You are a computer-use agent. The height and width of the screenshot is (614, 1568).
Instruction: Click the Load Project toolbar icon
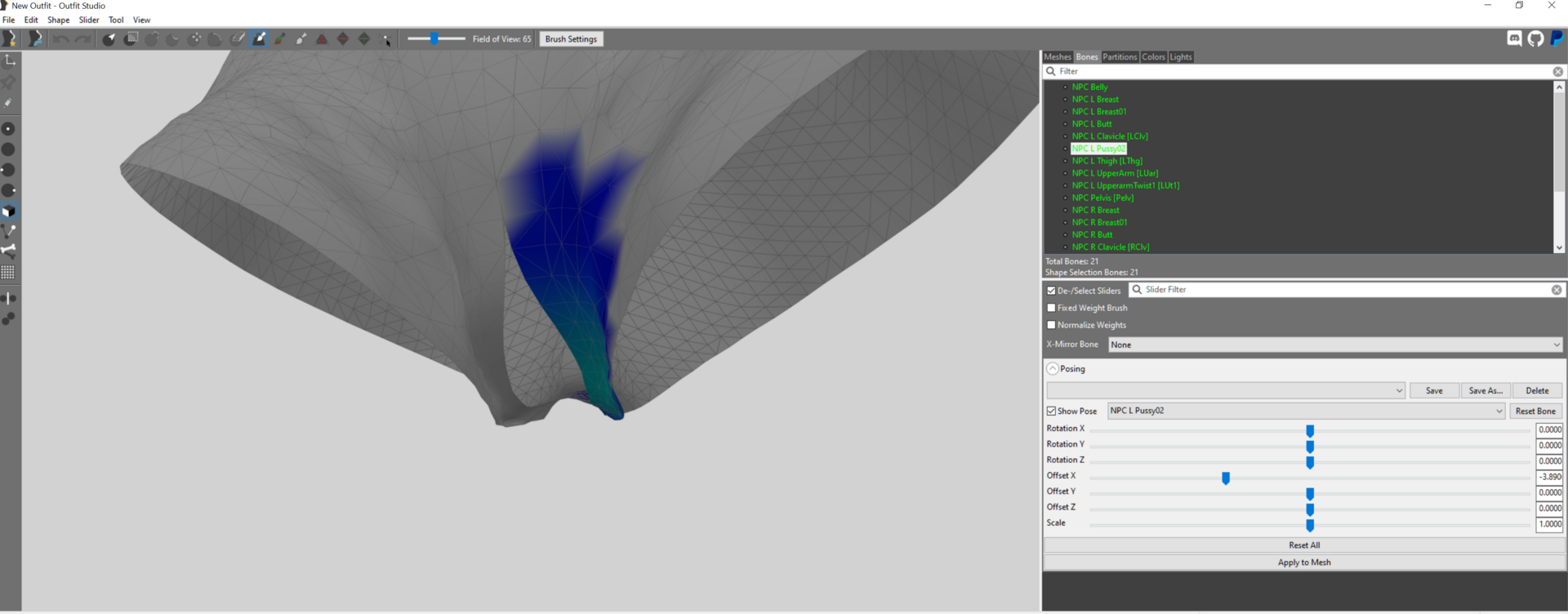coord(35,38)
